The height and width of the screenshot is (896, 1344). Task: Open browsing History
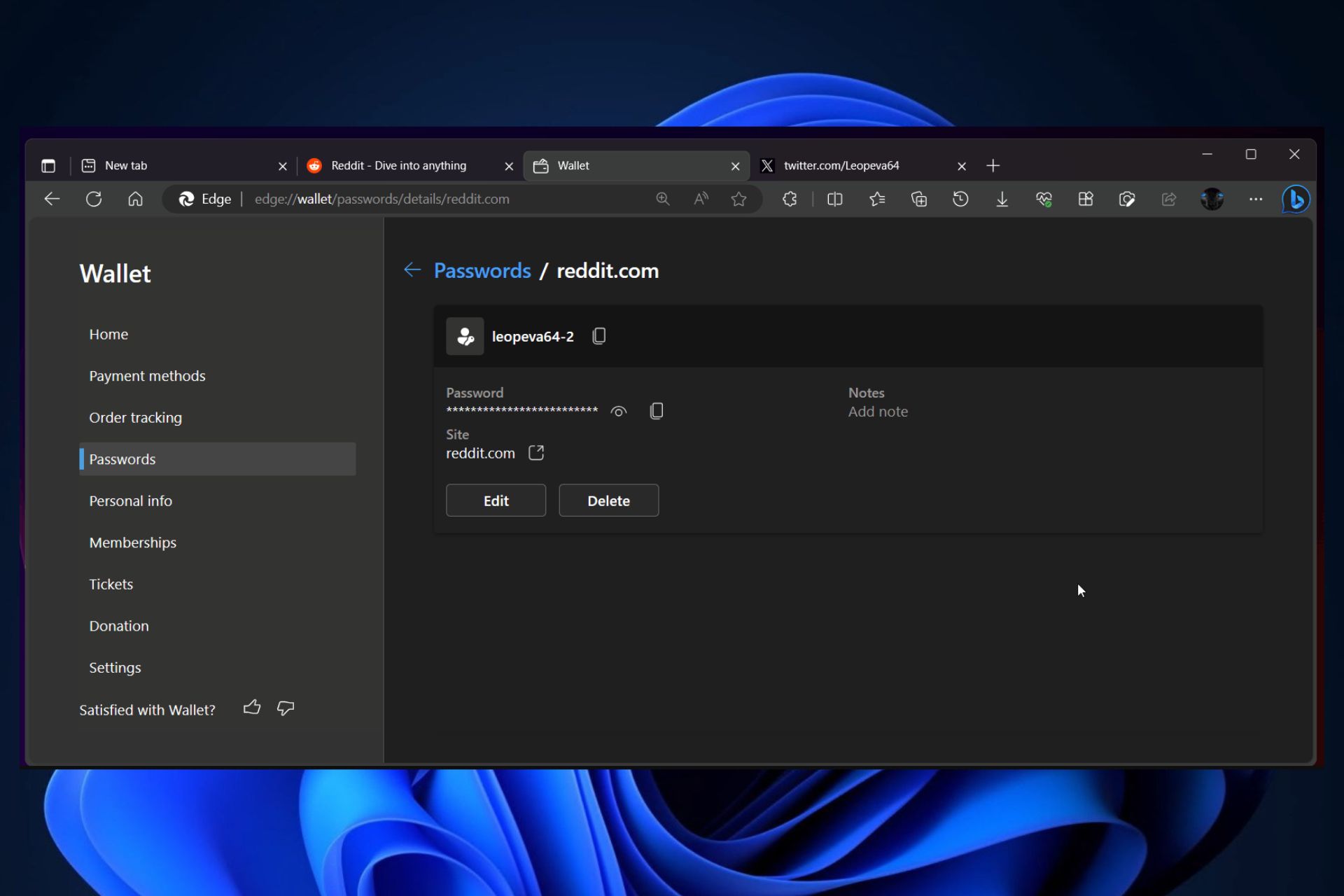pos(960,199)
